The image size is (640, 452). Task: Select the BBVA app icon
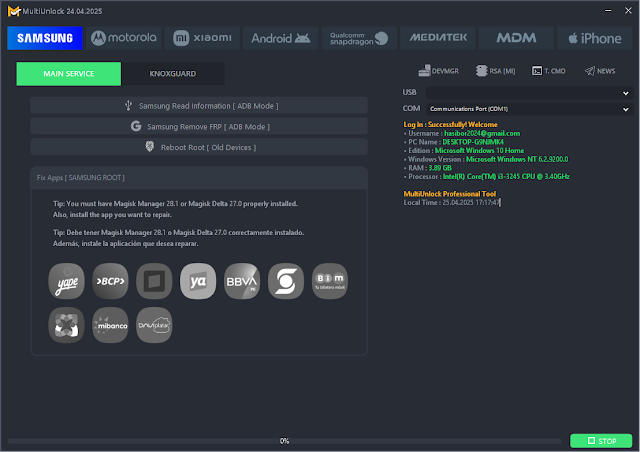coord(242,281)
